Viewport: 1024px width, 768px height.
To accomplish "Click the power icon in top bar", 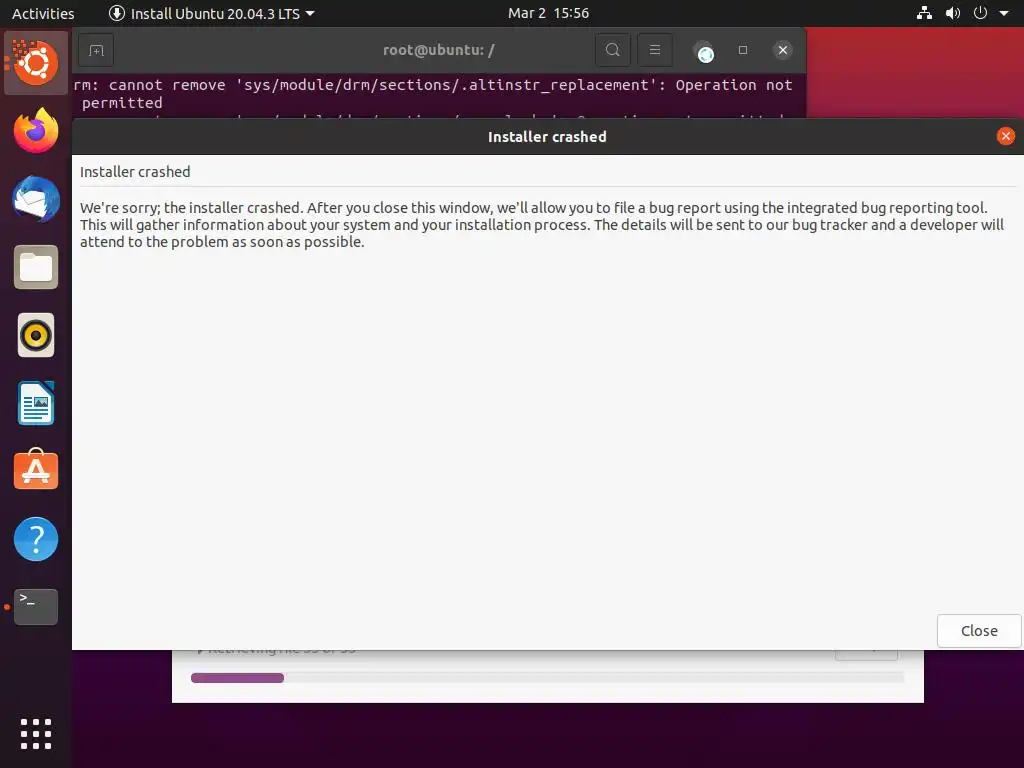I will [x=980, y=13].
